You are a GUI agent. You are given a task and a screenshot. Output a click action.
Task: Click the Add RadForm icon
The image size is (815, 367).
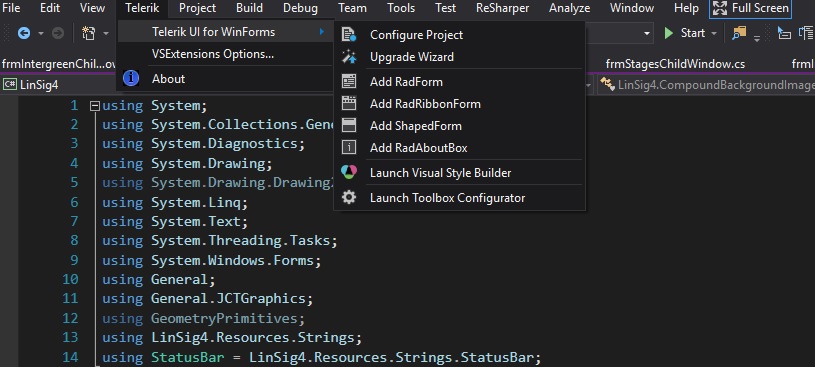coord(349,82)
